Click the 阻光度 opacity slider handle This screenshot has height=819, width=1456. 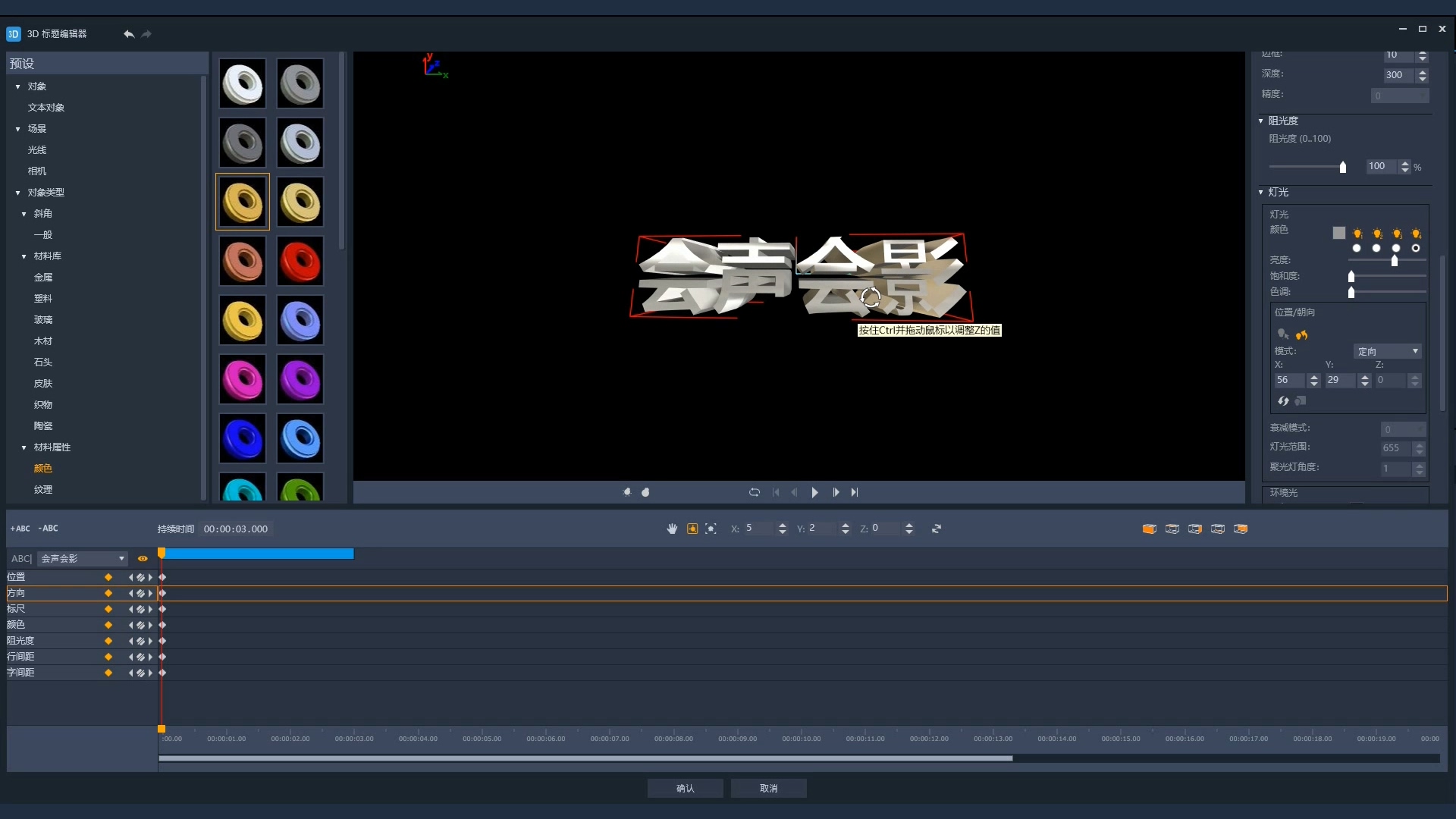point(1343,168)
